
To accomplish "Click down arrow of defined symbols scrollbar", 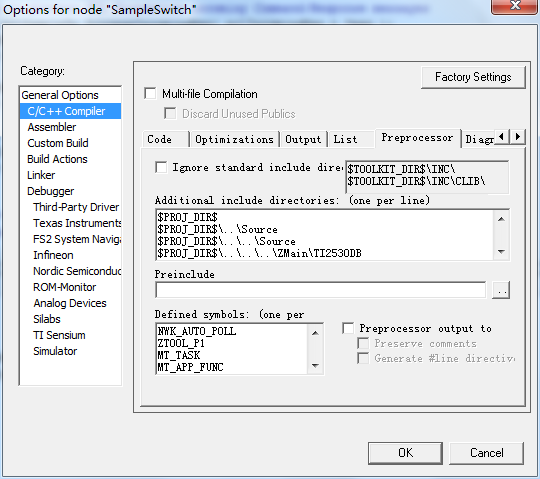I will point(315,366).
